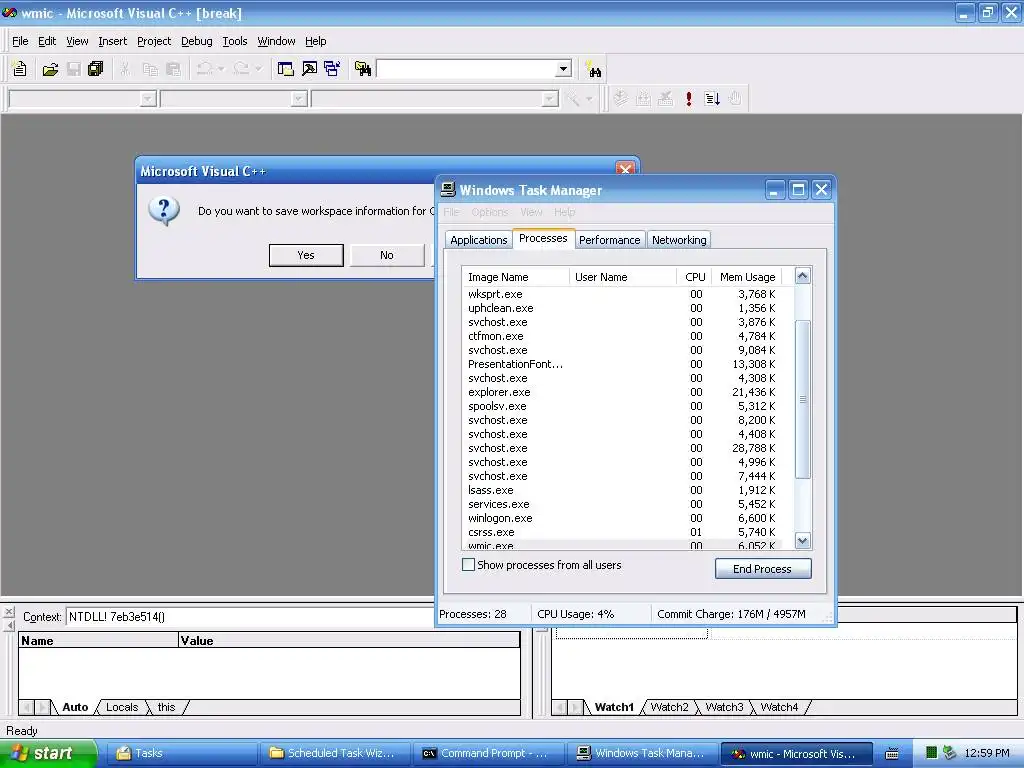The height and width of the screenshot is (768, 1024).
Task: Click the keyboard icon in system tray
Action: click(x=891, y=754)
